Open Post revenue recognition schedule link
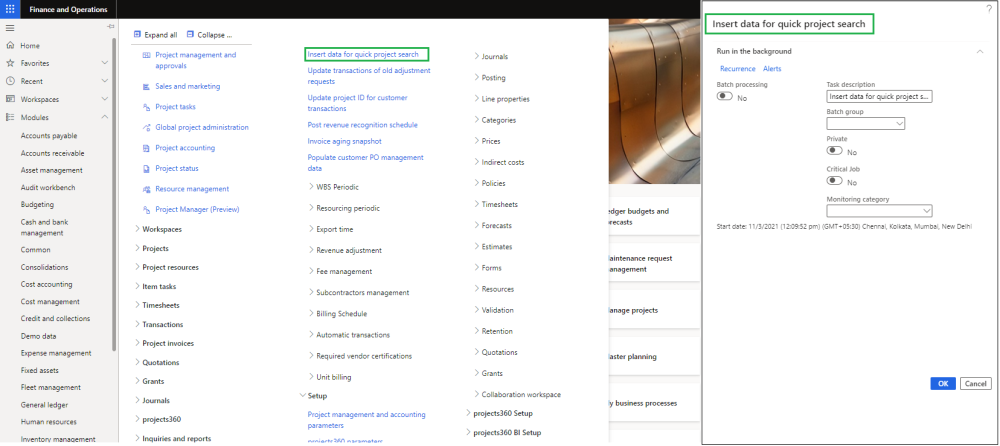 click(x=362, y=125)
